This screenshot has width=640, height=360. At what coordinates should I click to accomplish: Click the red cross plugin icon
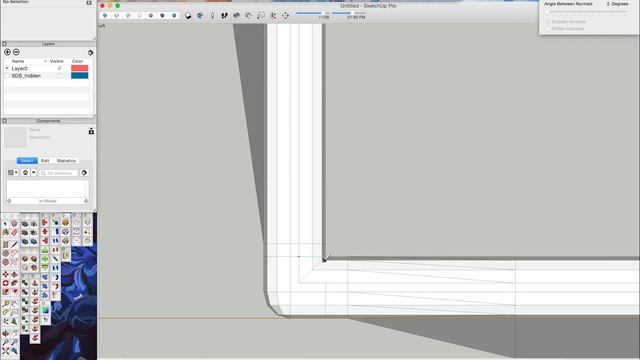45,231
